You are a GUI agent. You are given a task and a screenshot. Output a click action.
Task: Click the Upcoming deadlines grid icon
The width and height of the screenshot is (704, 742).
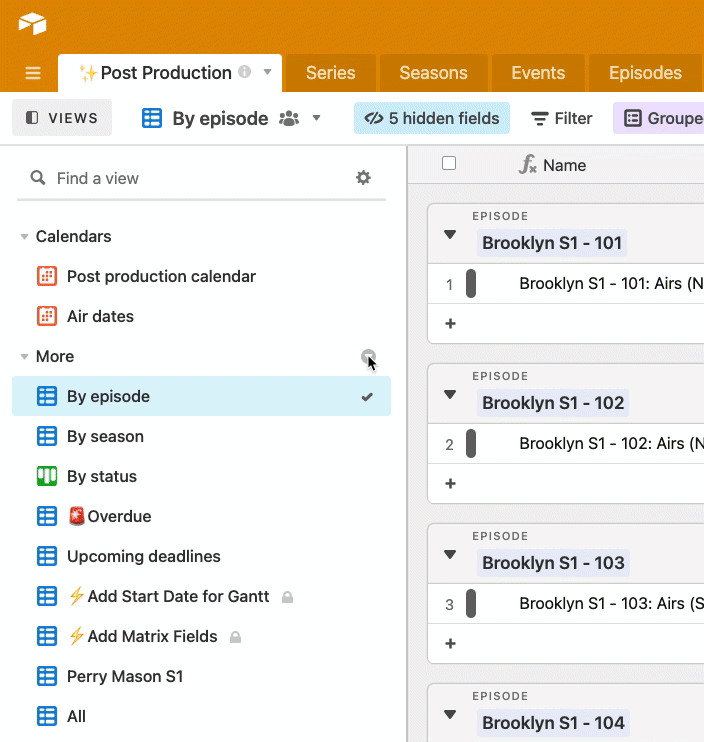(47, 556)
